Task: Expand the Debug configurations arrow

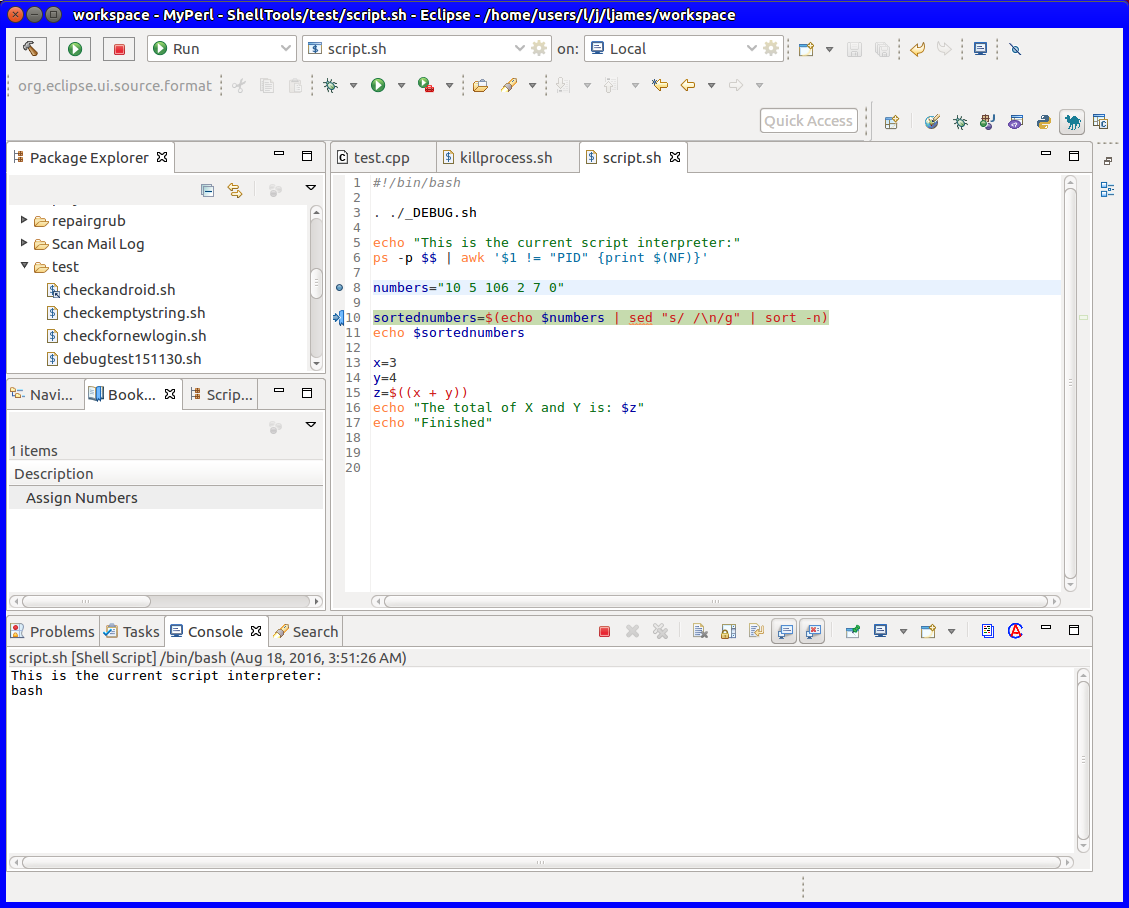Action: pos(353,86)
